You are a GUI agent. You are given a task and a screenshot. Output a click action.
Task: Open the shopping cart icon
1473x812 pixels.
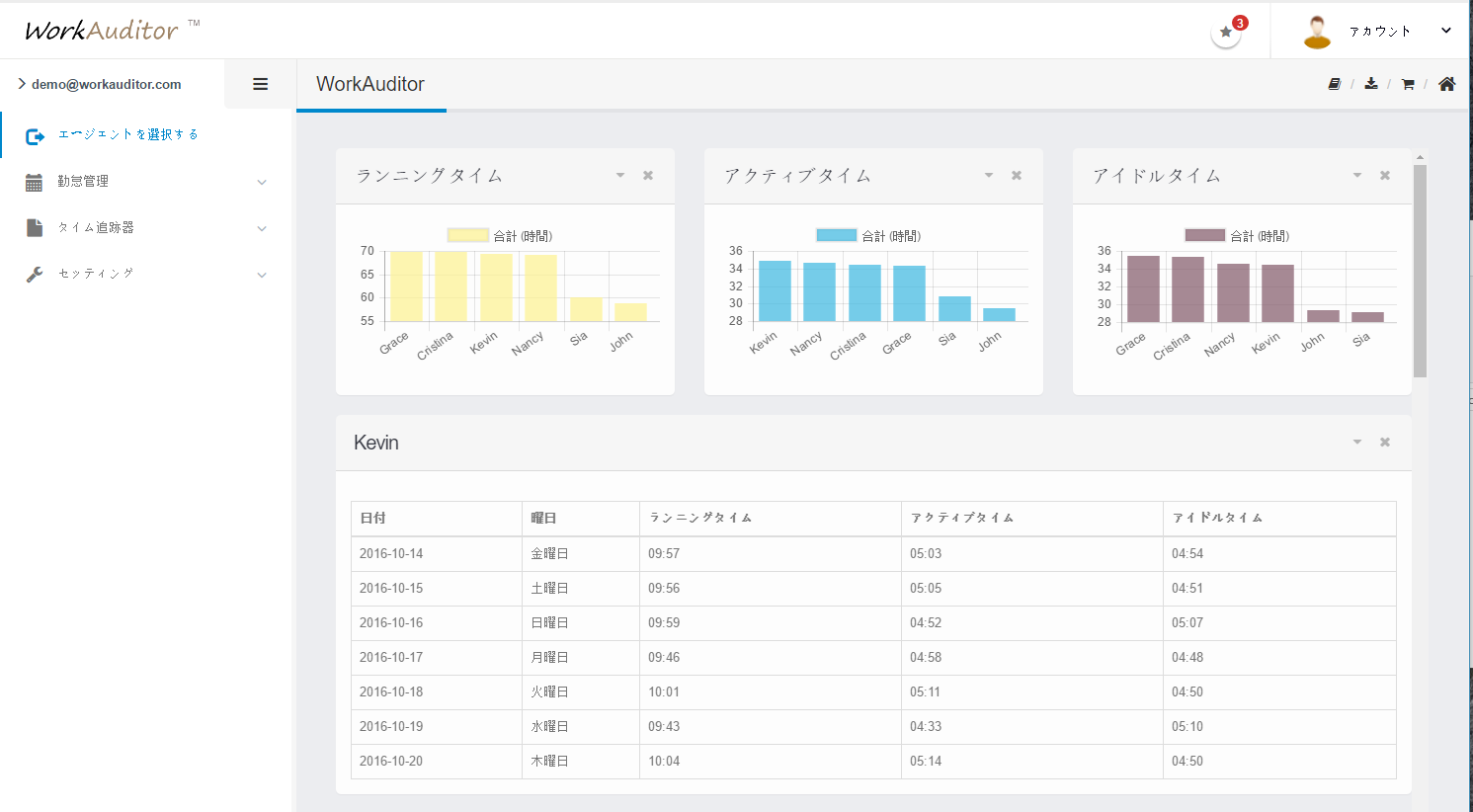click(x=1408, y=84)
